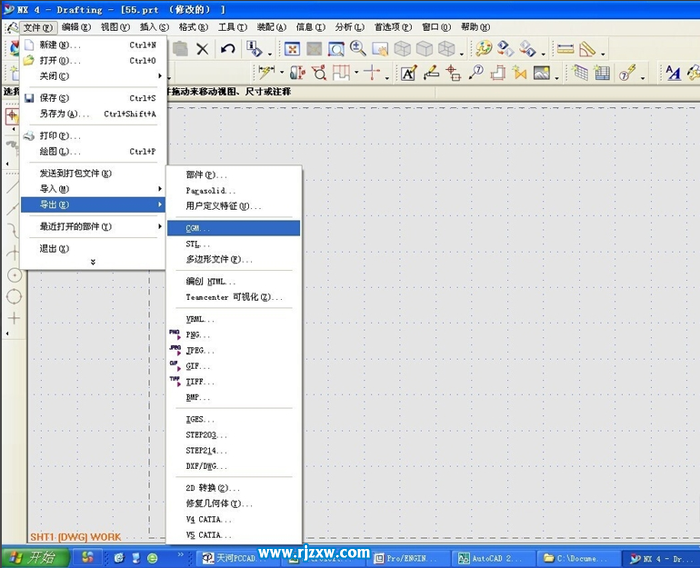Expand the measure toolbar dropdown arrow
This screenshot has width=700, height=568.
click(x=603, y=54)
